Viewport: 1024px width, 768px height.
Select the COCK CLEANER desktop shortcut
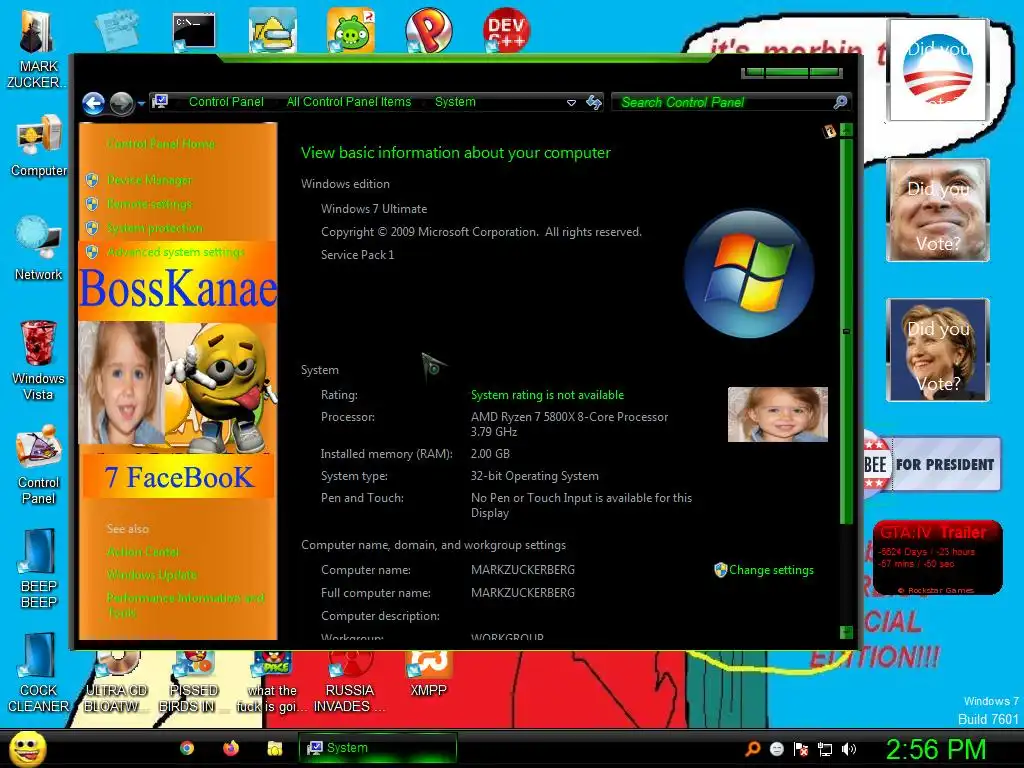[x=39, y=673]
